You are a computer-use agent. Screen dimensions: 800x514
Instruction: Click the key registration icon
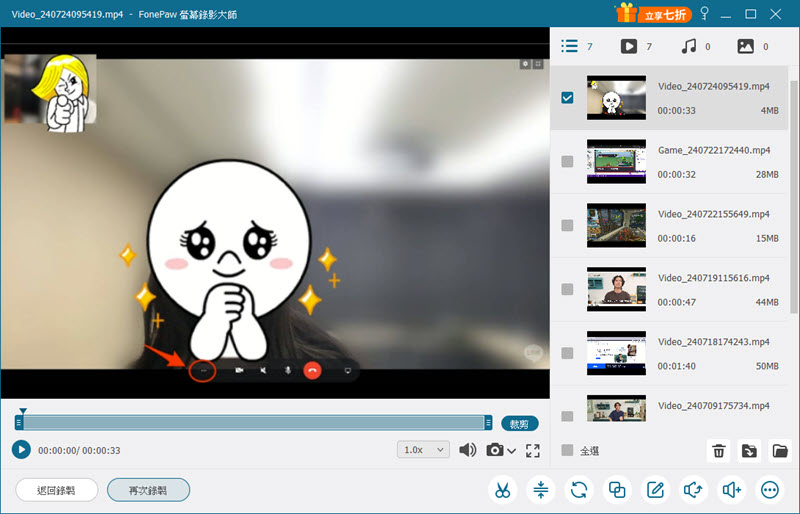click(x=705, y=13)
